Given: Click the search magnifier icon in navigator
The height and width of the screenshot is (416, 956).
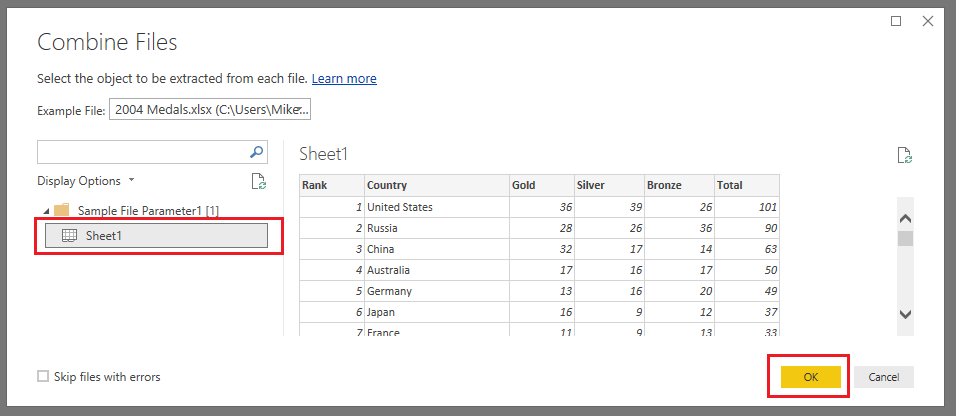Looking at the screenshot, I should pyautogui.click(x=257, y=152).
